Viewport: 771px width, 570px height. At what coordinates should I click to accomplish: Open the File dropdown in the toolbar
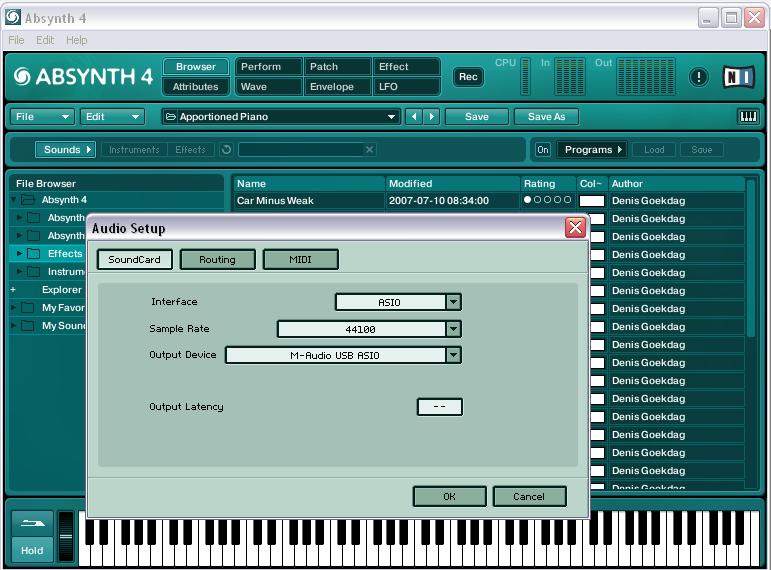pyautogui.click(x=42, y=117)
